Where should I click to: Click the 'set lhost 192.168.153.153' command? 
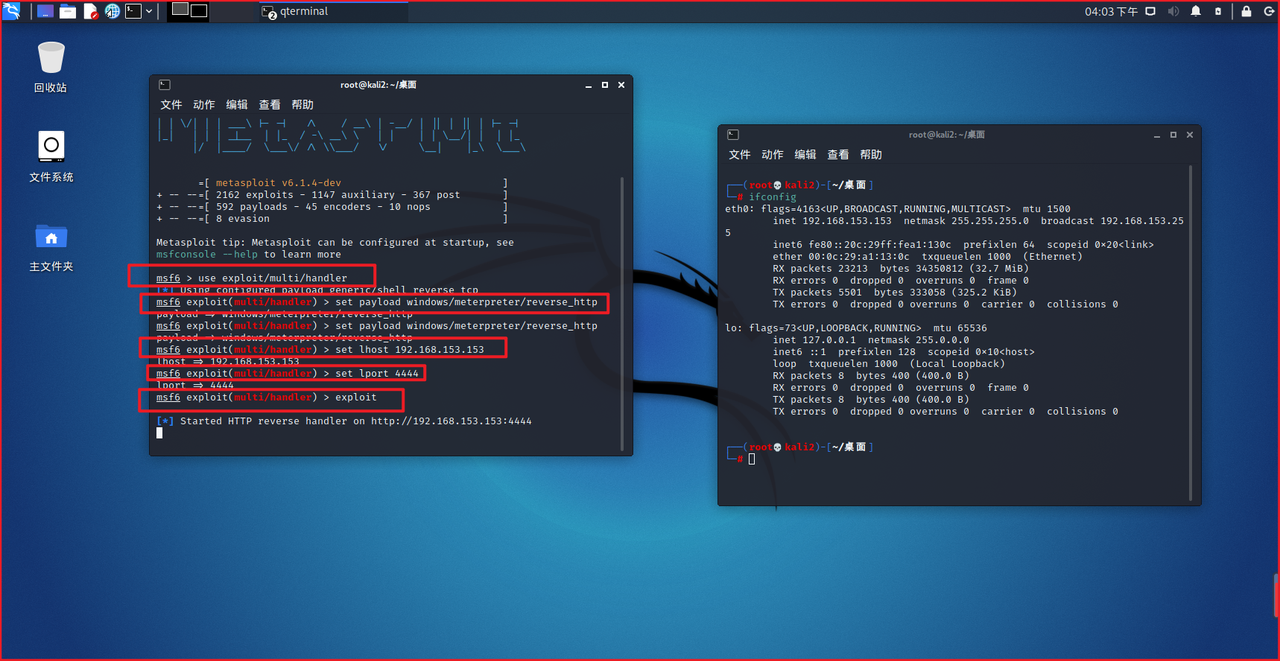point(320,350)
